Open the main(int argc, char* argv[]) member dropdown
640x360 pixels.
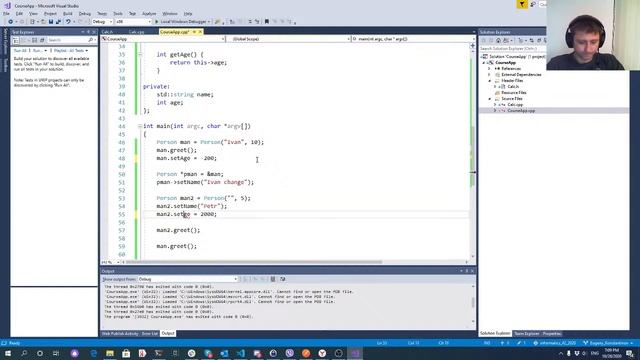click(x=413, y=39)
